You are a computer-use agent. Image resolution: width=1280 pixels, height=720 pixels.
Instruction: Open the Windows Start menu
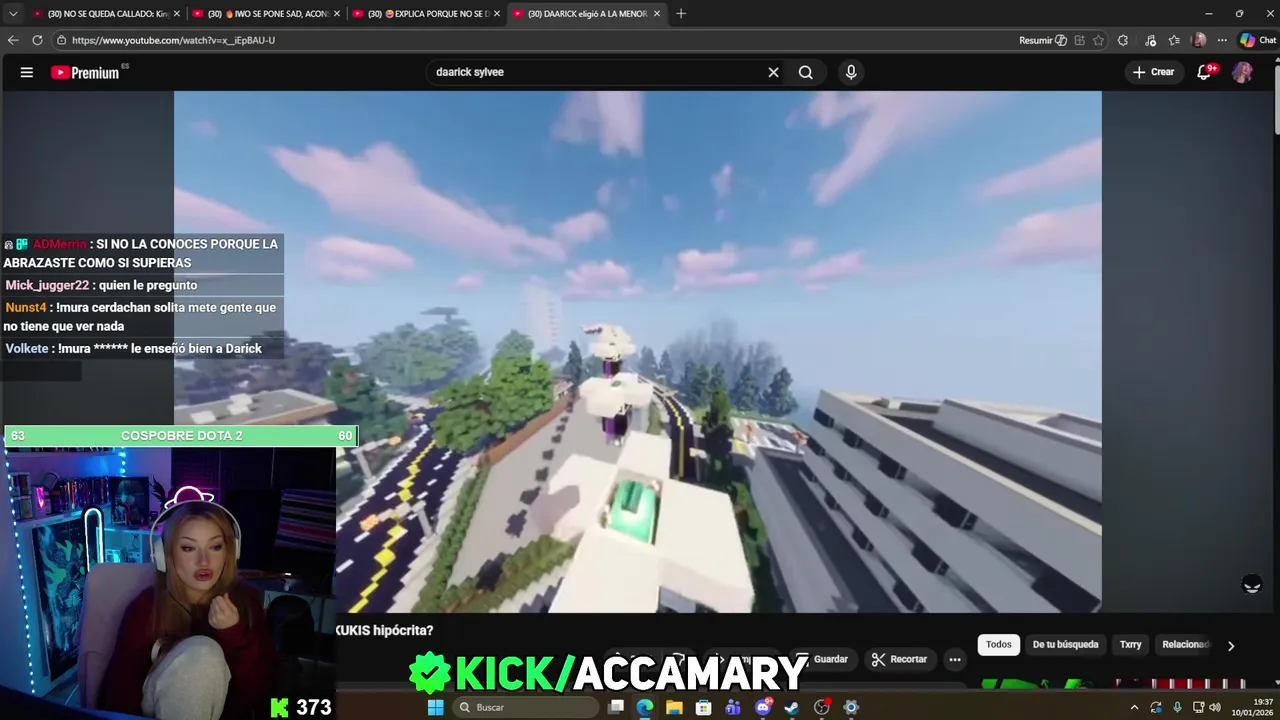(435, 707)
